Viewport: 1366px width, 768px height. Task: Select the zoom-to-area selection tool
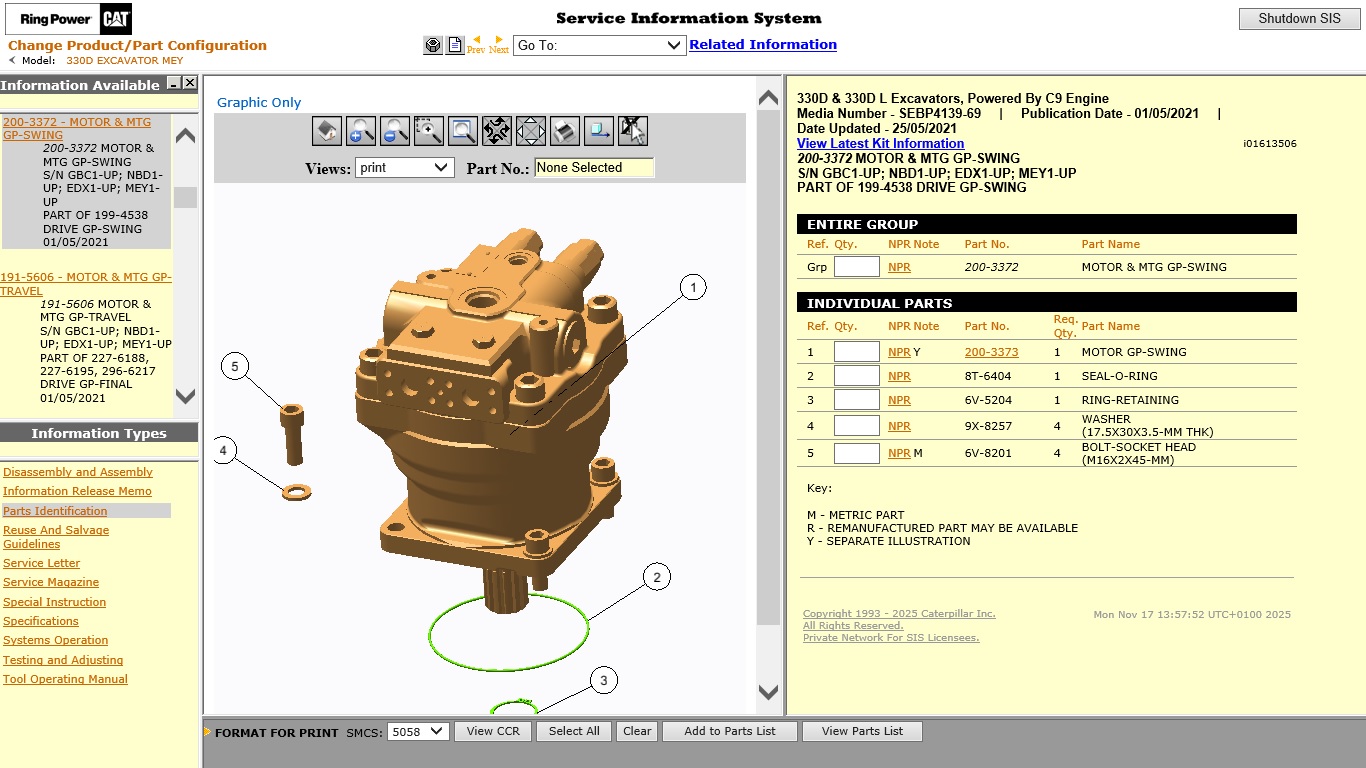coord(429,130)
